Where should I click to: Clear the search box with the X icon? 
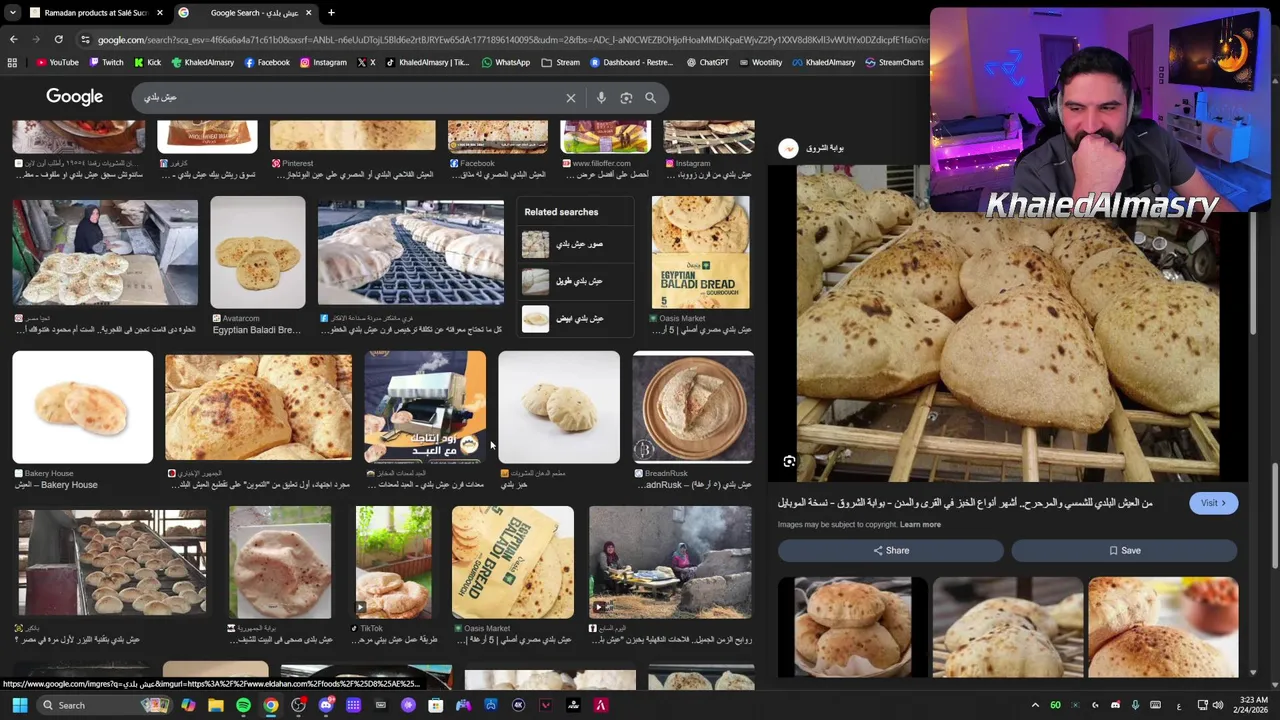[x=571, y=98]
